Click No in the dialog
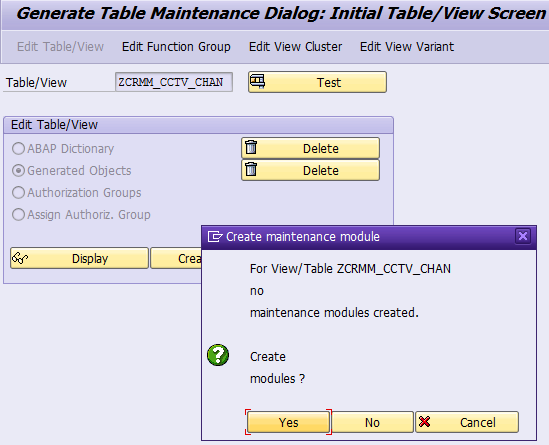Viewport: 549px width, 445px height. pos(372,422)
